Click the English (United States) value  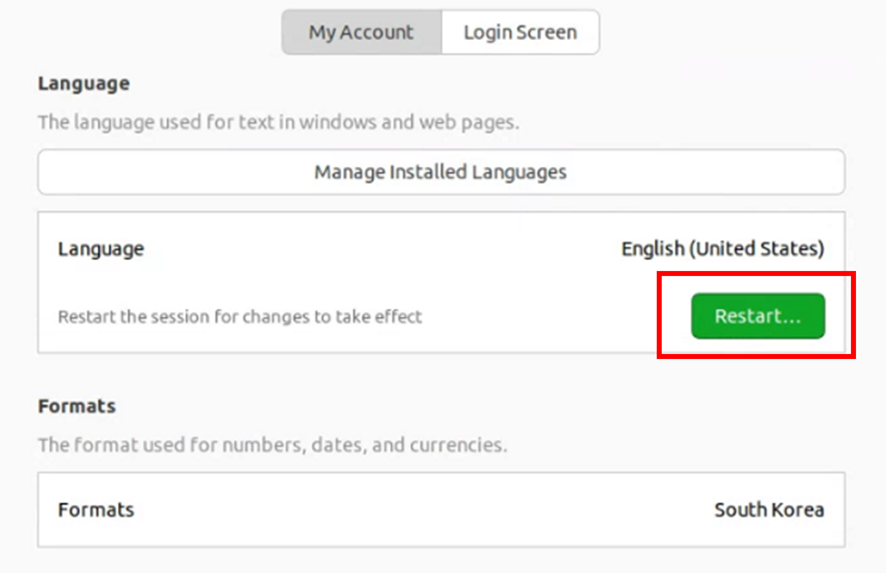[x=723, y=249]
